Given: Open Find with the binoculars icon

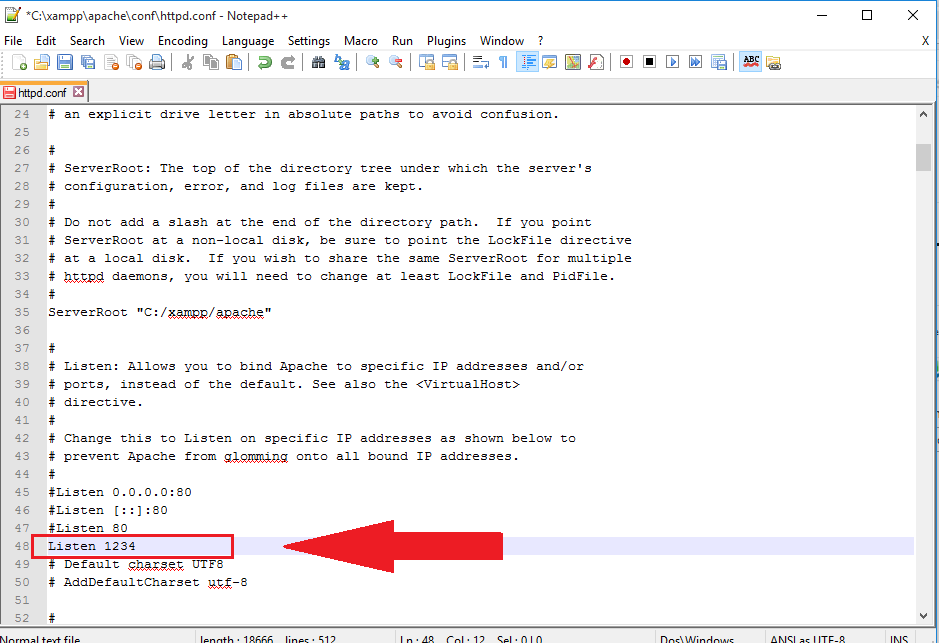Looking at the screenshot, I should pyautogui.click(x=318, y=62).
